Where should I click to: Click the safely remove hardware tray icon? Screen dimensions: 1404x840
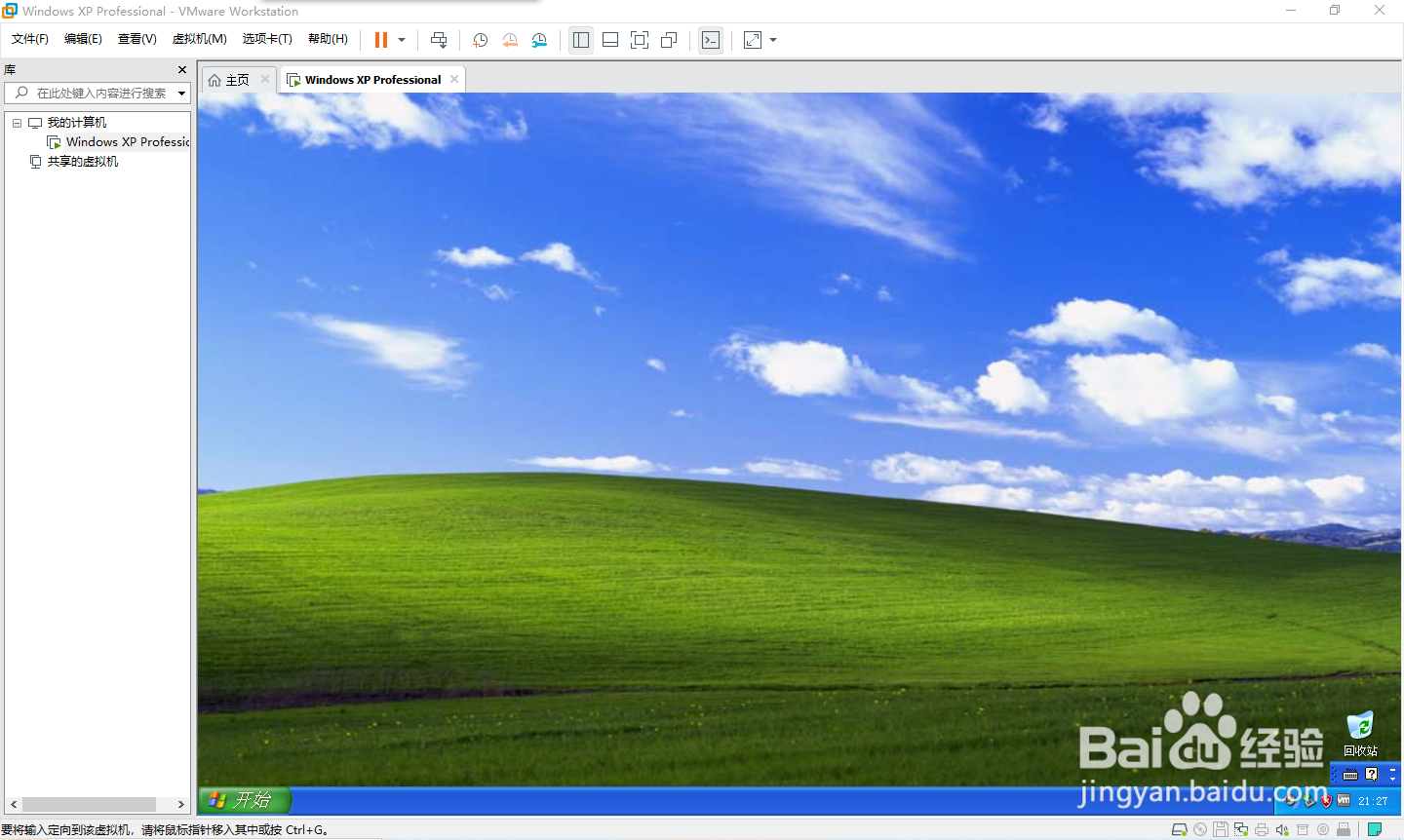[x=1309, y=801]
